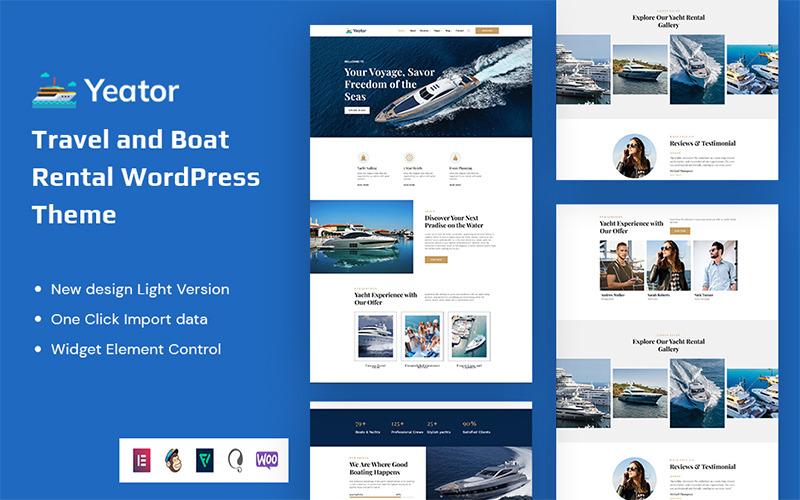The image size is (800, 500).
Task: Click the Elementor plugin icon
Action: [140, 460]
